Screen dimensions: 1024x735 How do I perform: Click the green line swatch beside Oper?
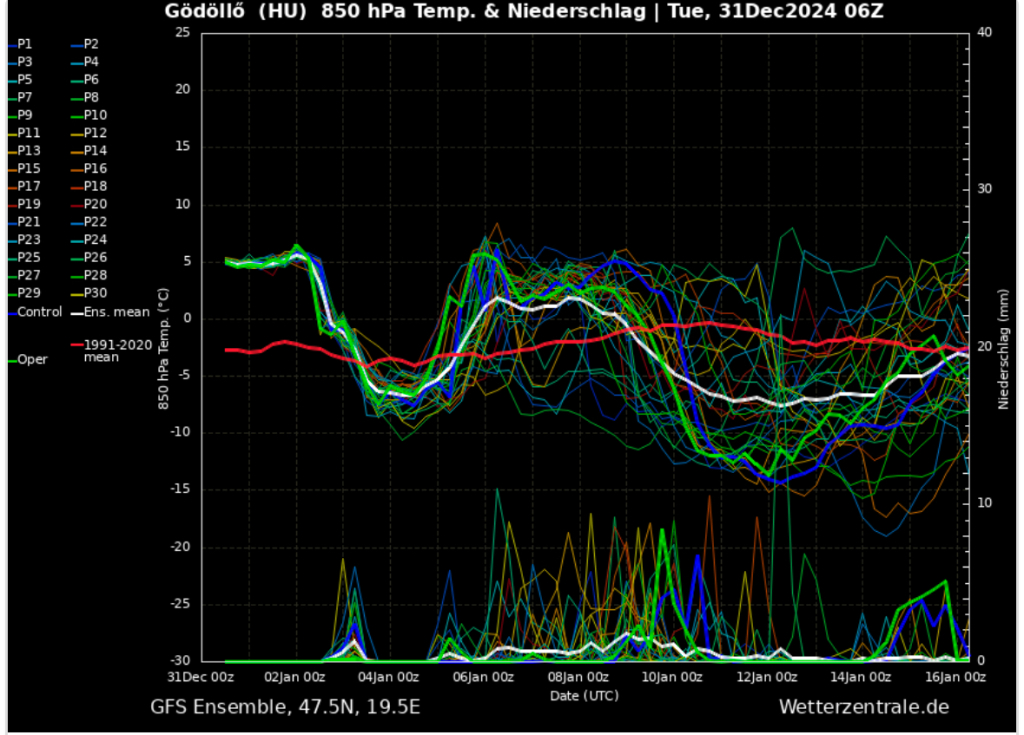point(11,360)
